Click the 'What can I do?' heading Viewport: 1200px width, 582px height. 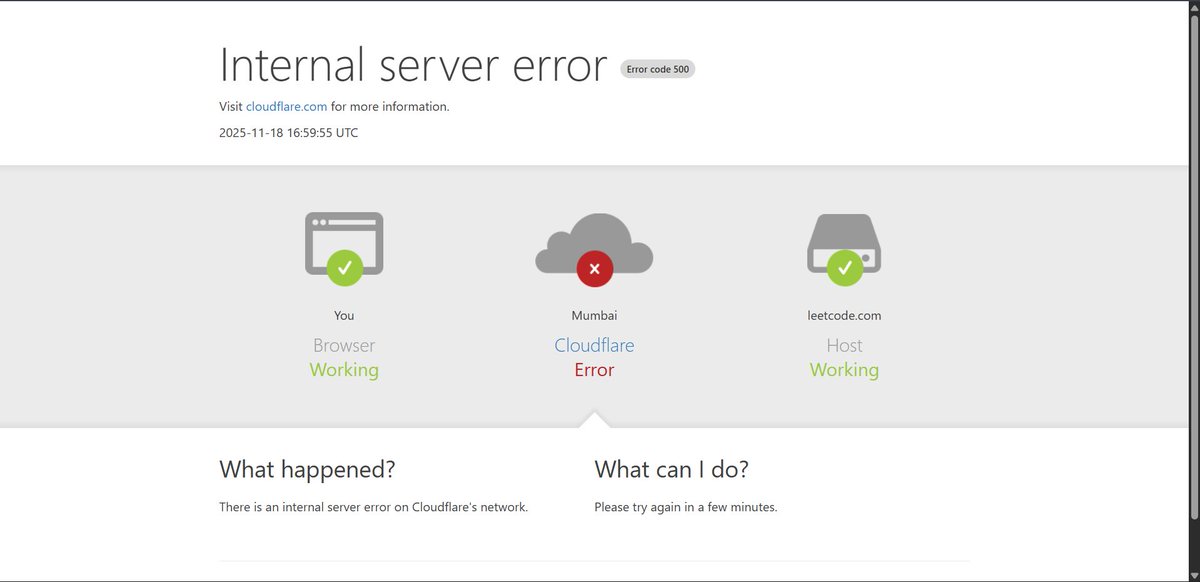[x=671, y=469]
